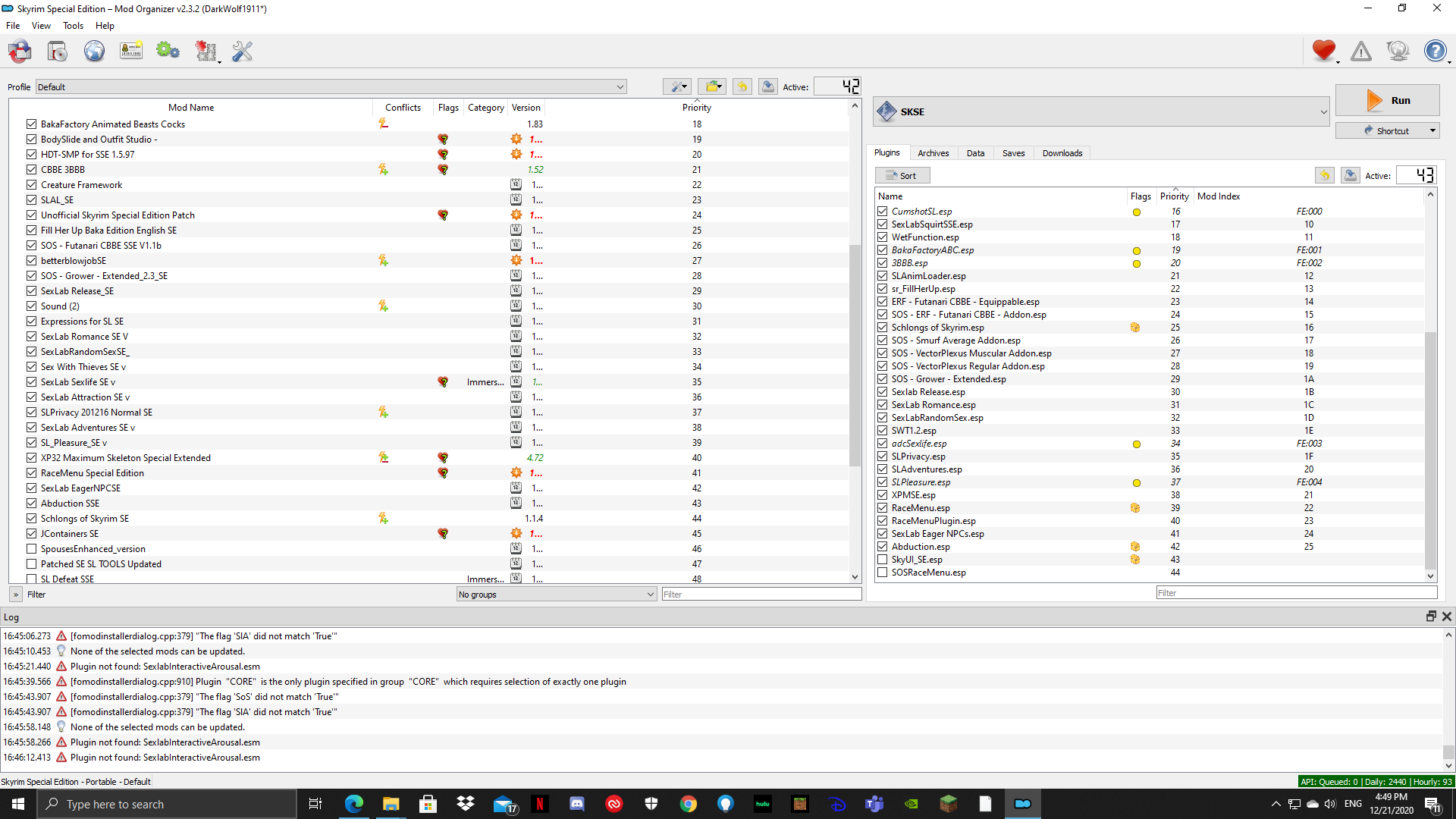This screenshot has height=819, width=1456.
Task: Focus the plugin list Filter text field
Action: [x=1296, y=593]
